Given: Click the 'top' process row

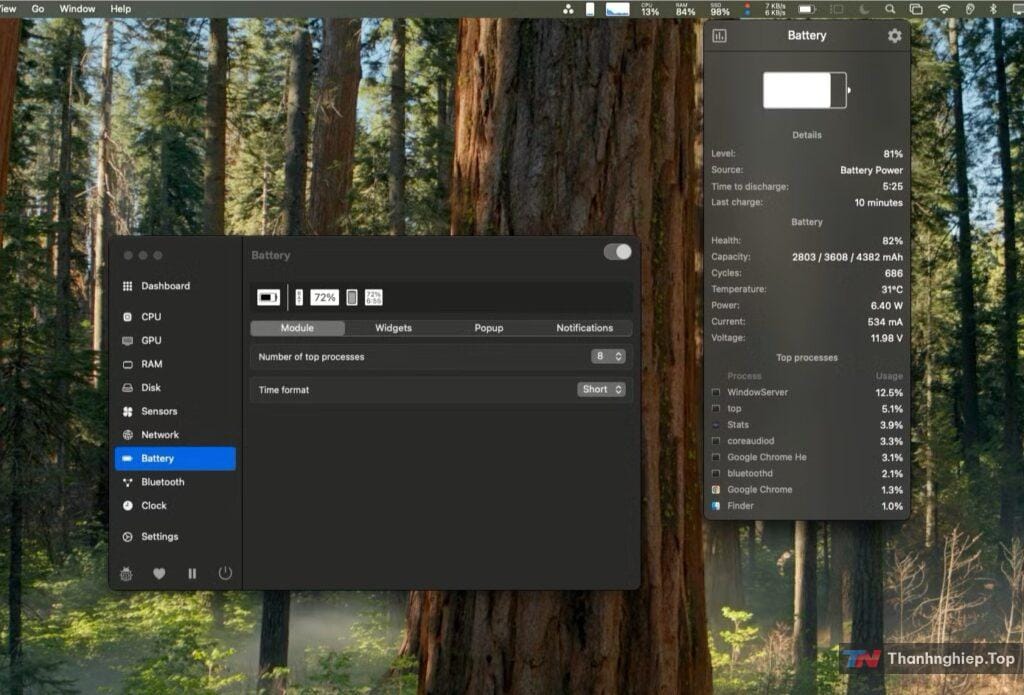Looking at the screenshot, I should pyautogui.click(x=807, y=409).
